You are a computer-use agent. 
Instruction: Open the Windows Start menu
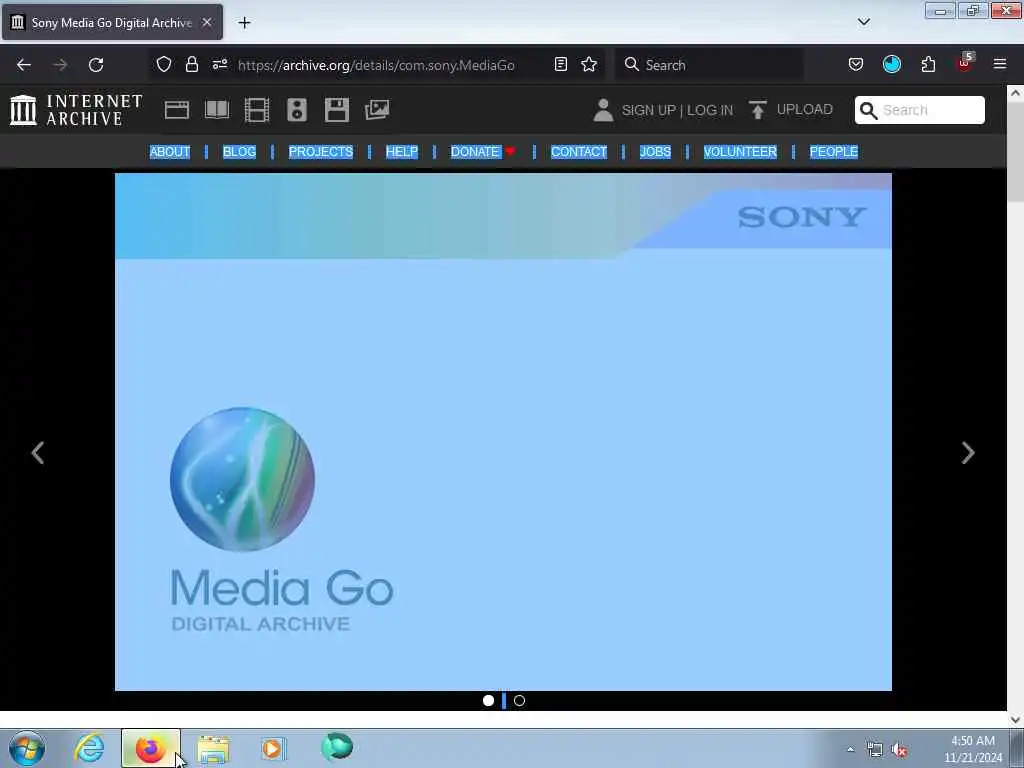pos(27,748)
